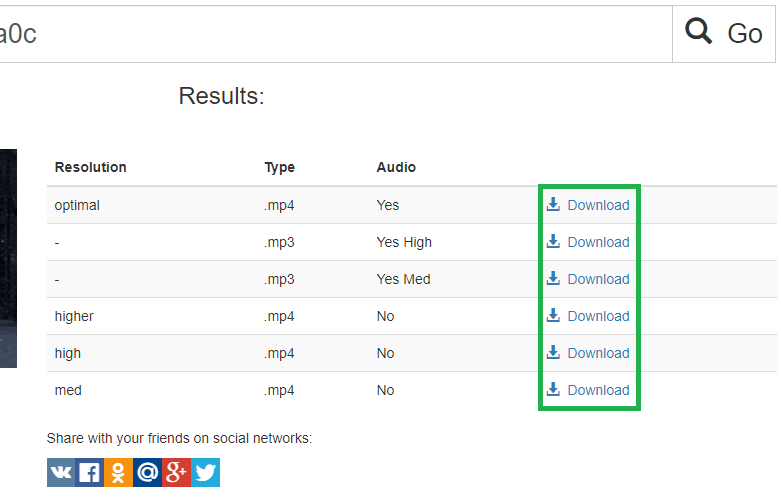Share on Odnoklassniki orange icon
The width and height of the screenshot is (781, 498).
point(119,473)
